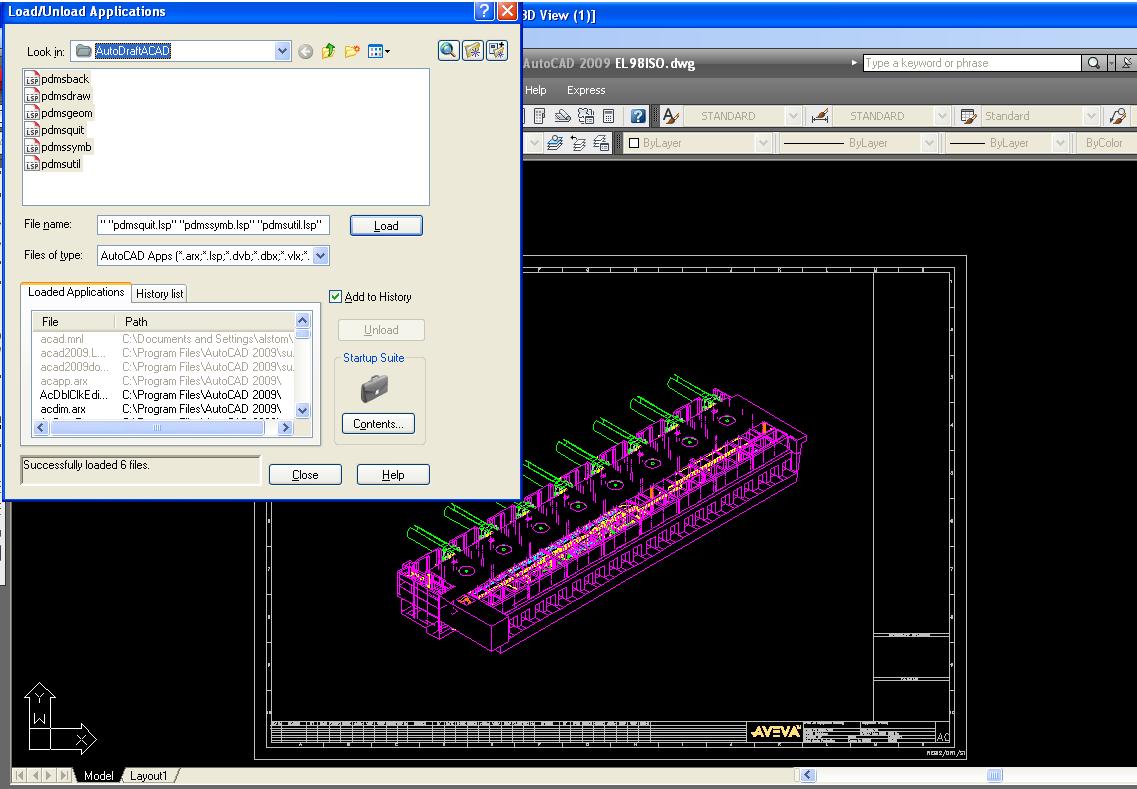
Task: Click the Communication Center satellite icon
Action: (x=1126, y=63)
